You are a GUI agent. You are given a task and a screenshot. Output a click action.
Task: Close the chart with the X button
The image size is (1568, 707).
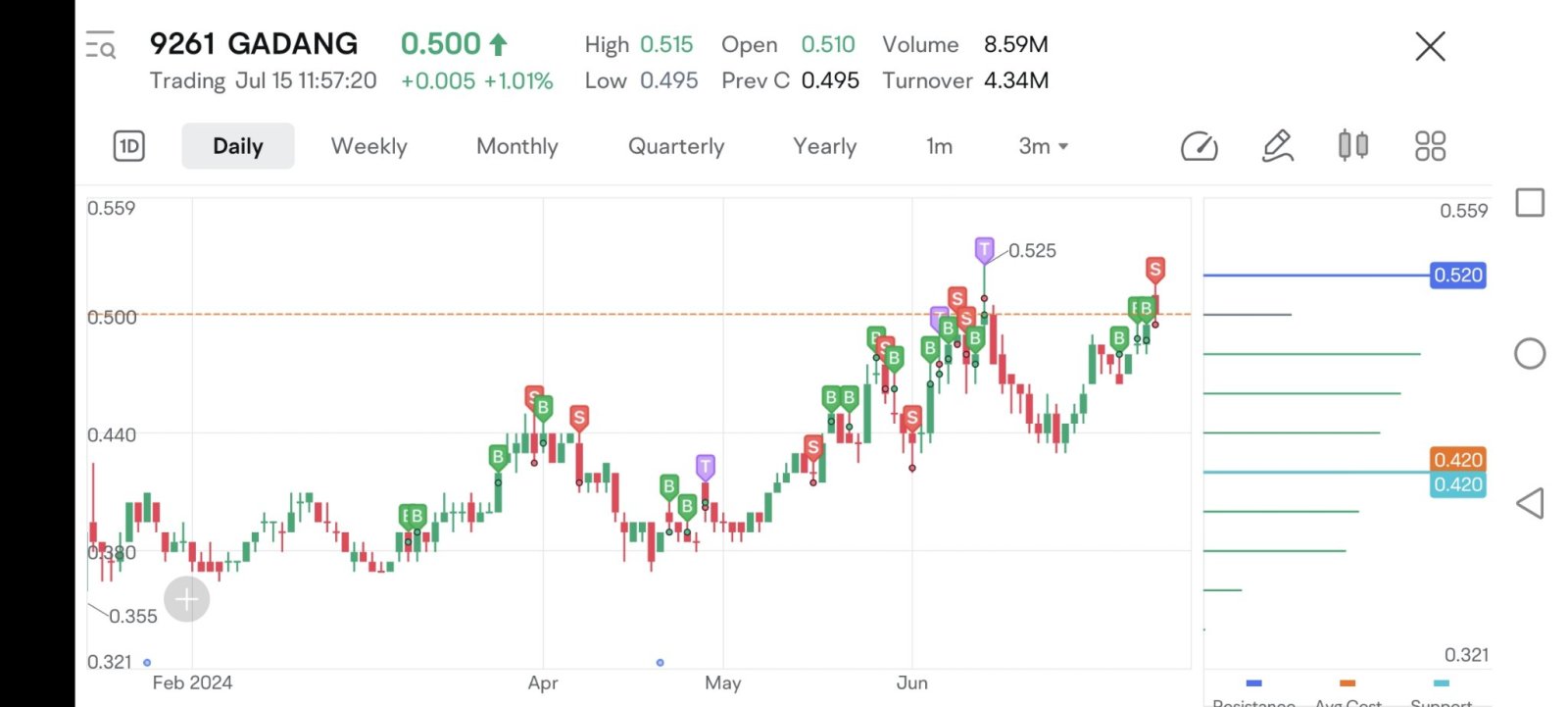pyautogui.click(x=1430, y=46)
